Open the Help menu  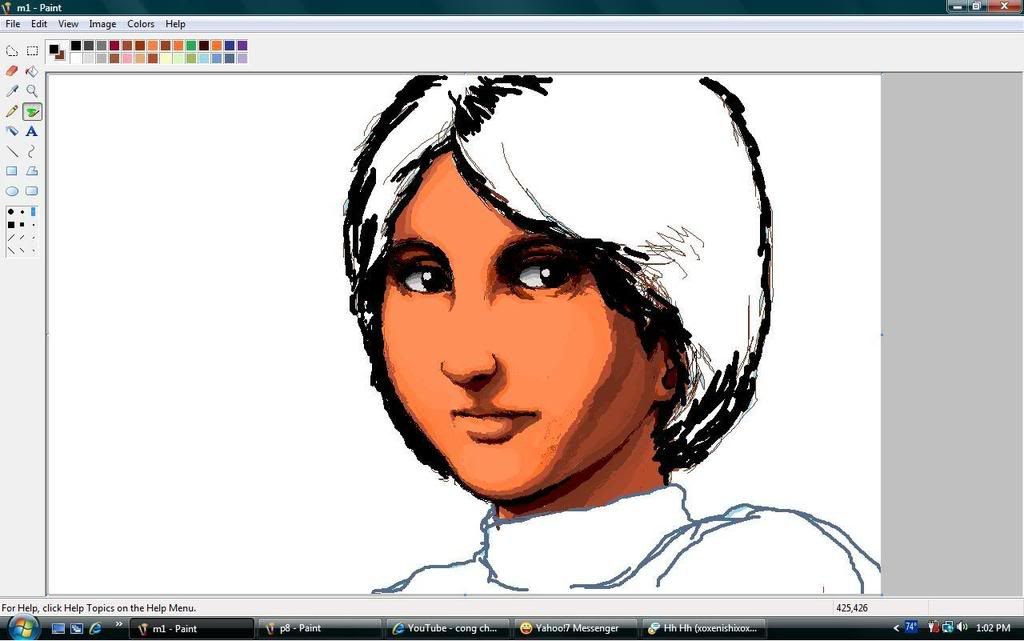[x=175, y=23]
